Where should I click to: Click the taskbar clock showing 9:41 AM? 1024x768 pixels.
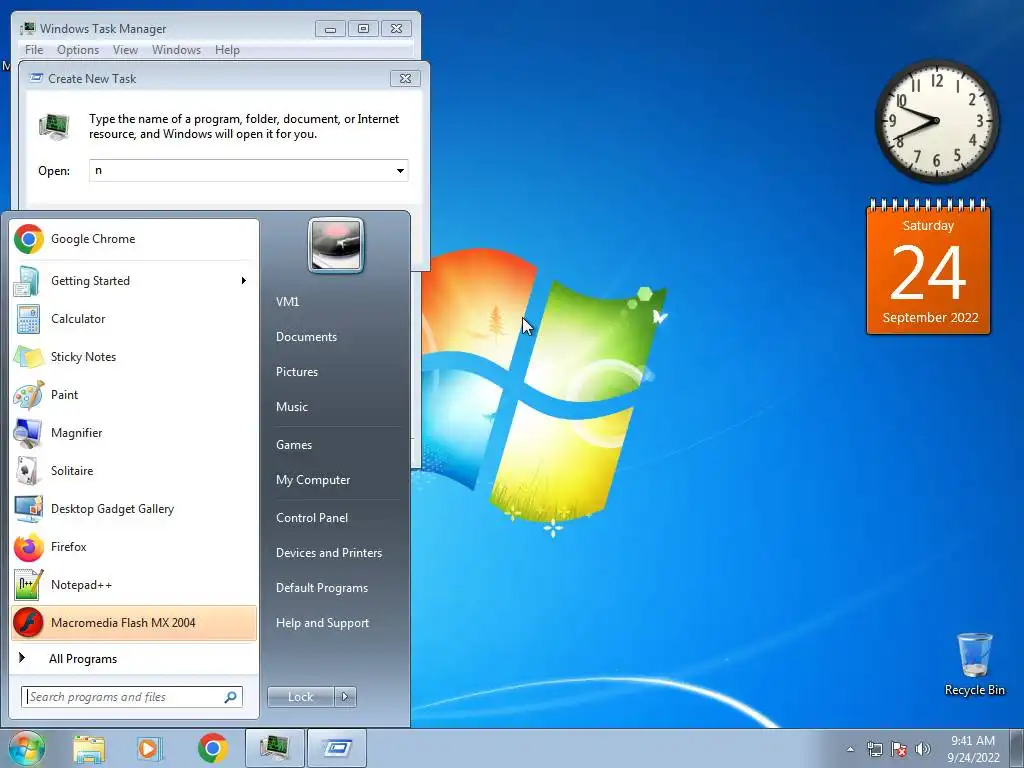(972, 749)
